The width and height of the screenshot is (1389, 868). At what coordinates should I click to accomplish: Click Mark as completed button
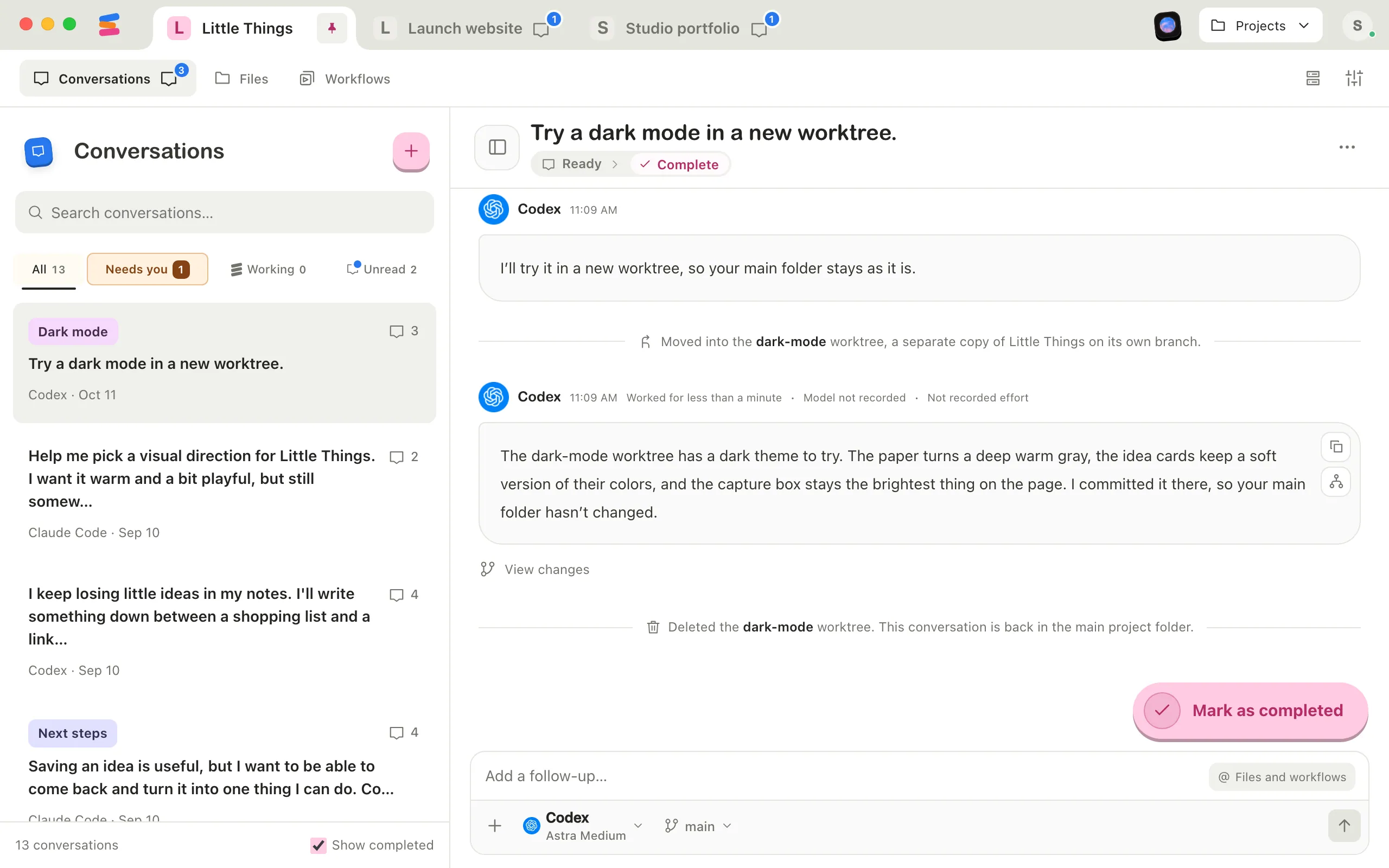pos(1250,711)
